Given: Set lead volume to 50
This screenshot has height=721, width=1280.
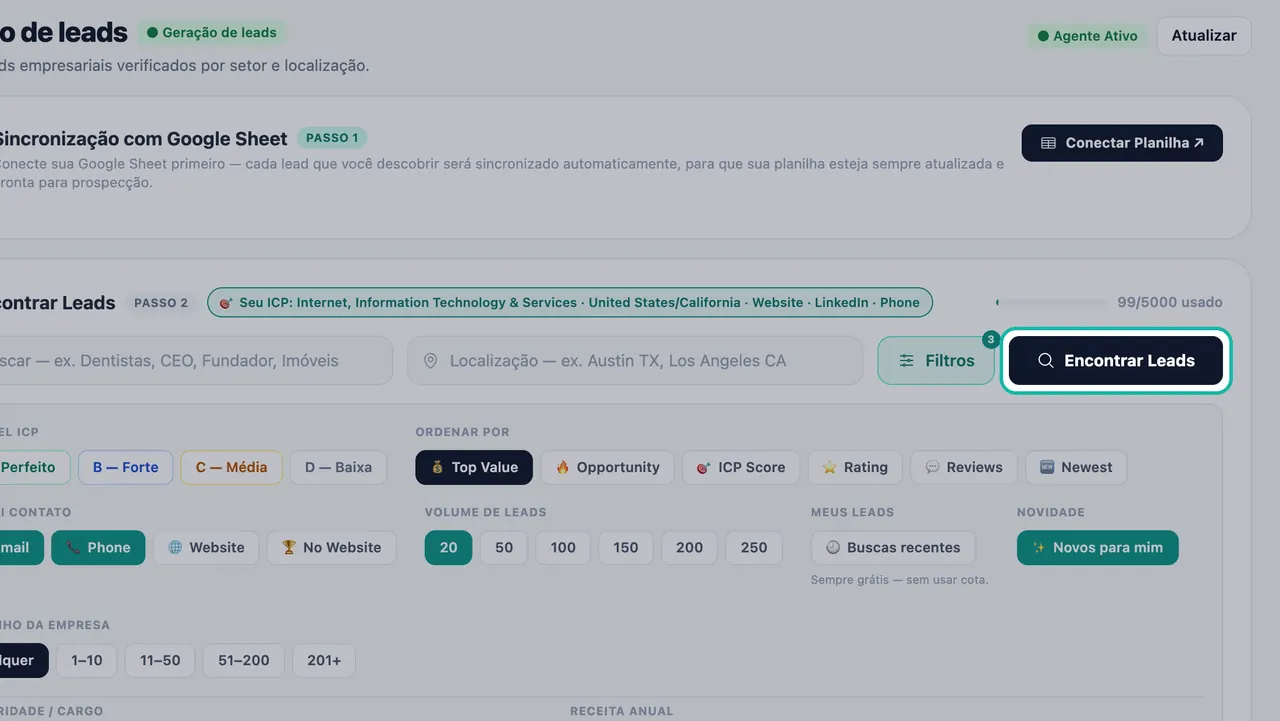Looking at the screenshot, I should pyautogui.click(x=504, y=547).
